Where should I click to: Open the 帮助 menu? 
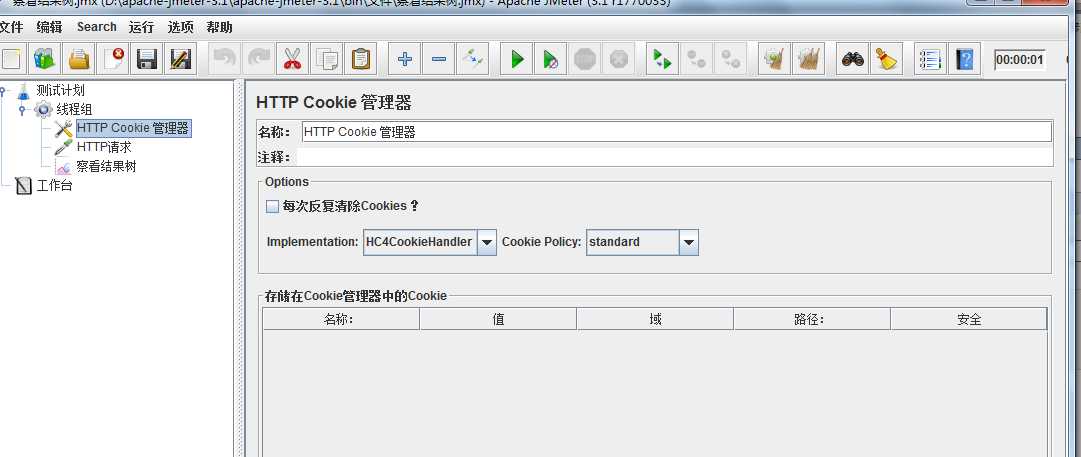pyautogui.click(x=219, y=28)
